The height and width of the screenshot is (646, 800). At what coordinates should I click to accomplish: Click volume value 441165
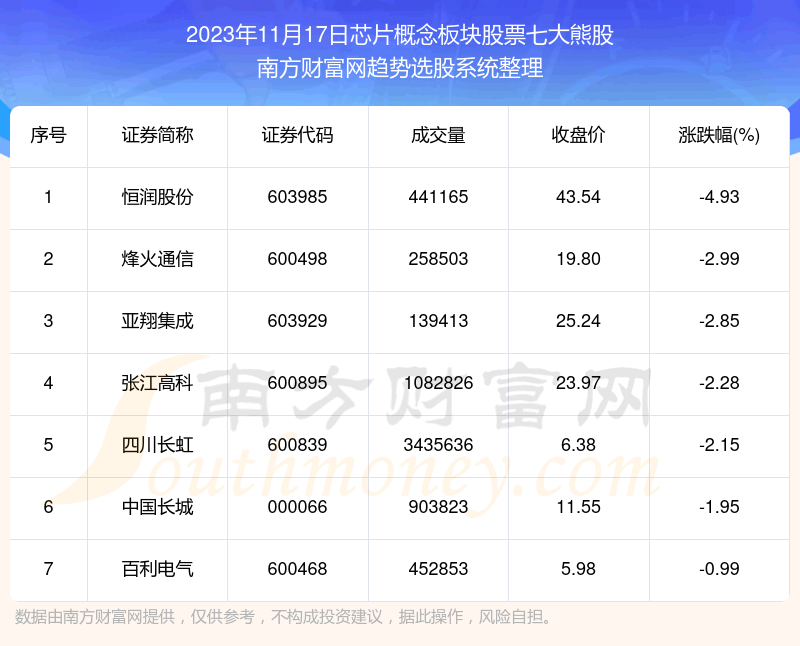click(x=438, y=197)
